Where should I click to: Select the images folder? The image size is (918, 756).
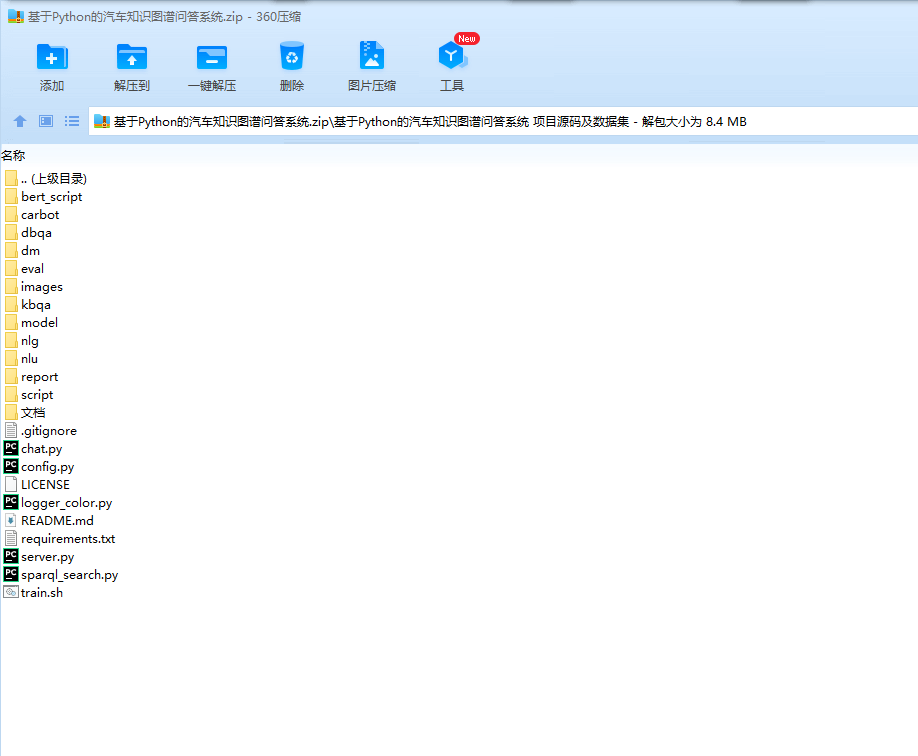[33, 287]
